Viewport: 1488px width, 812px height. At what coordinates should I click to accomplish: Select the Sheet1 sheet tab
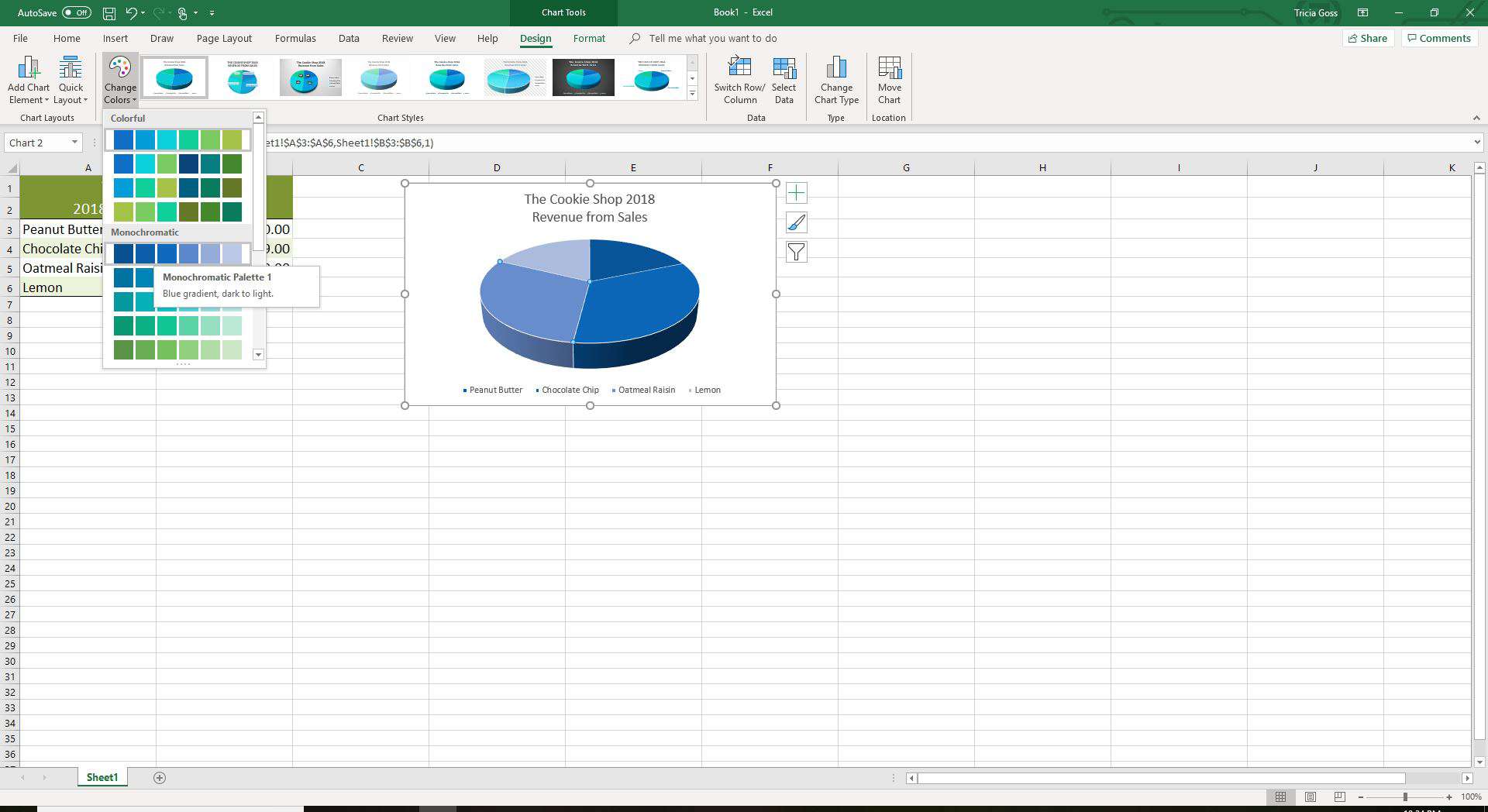pos(102,777)
